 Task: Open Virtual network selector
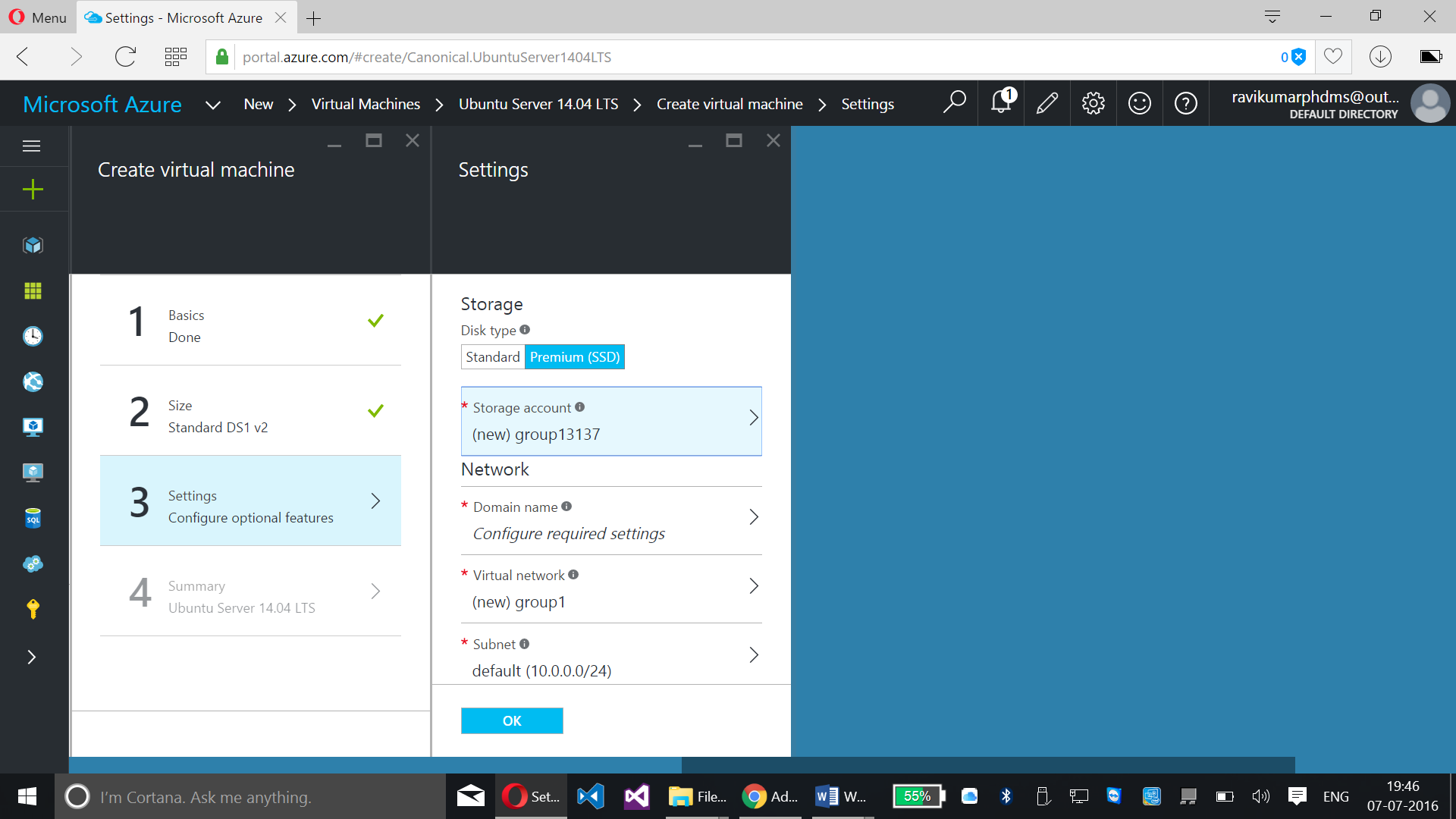(611, 589)
